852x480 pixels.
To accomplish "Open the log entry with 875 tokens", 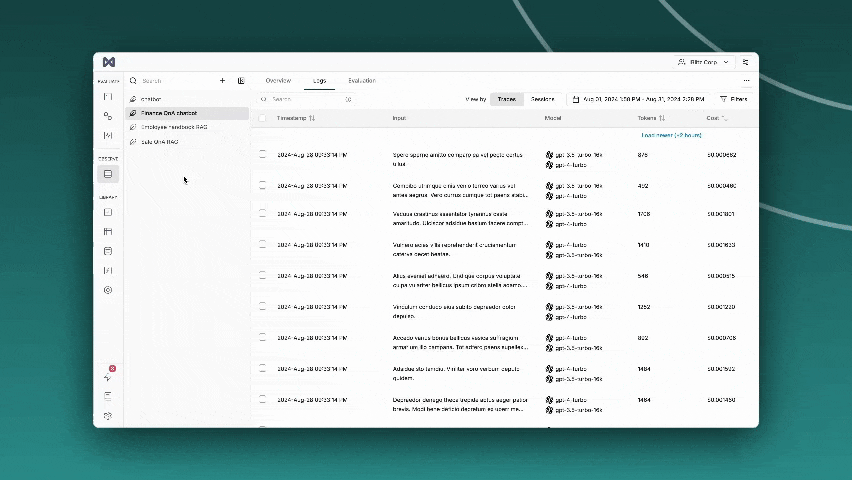I will pos(504,159).
